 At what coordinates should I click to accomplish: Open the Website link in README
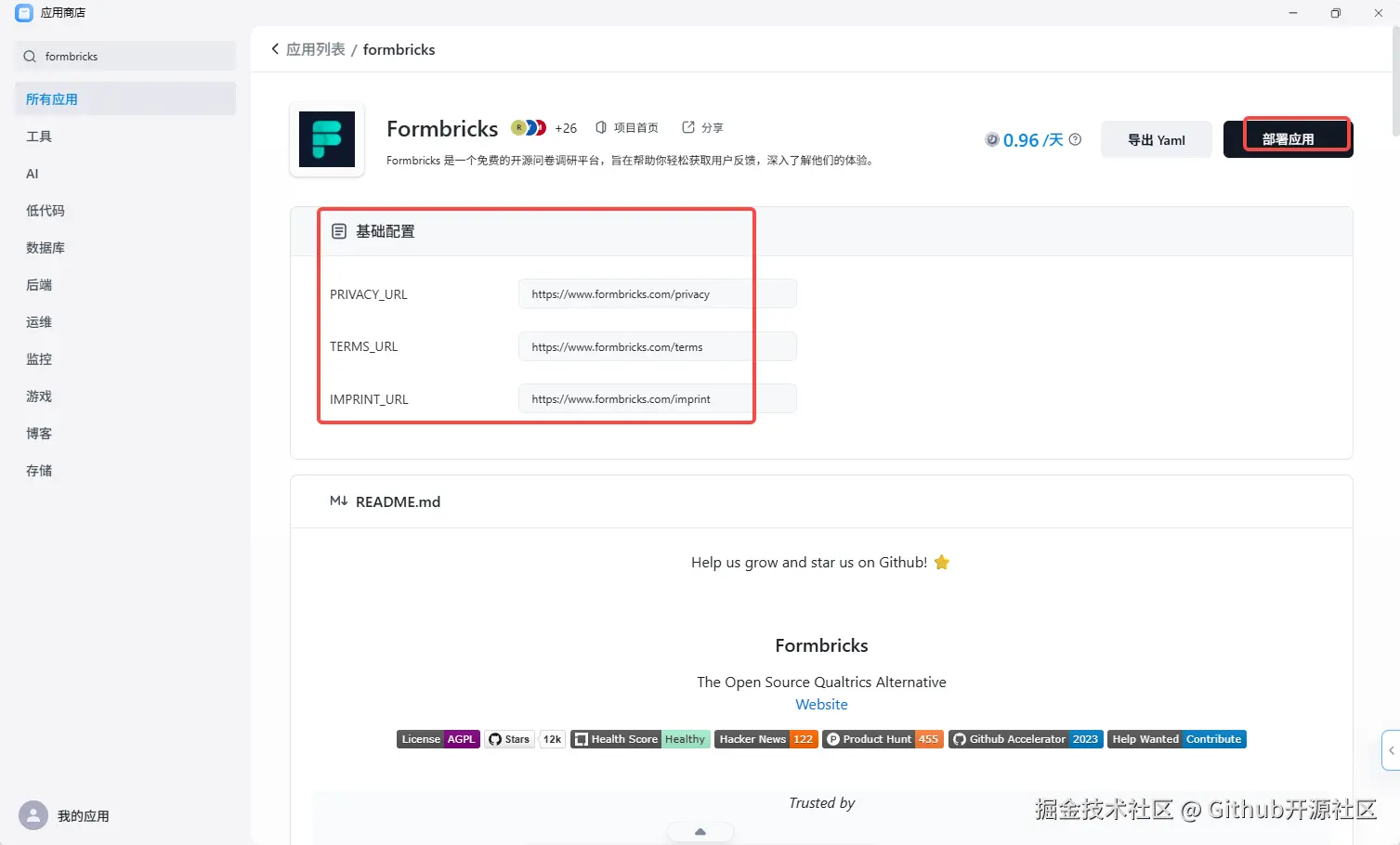(x=821, y=704)
